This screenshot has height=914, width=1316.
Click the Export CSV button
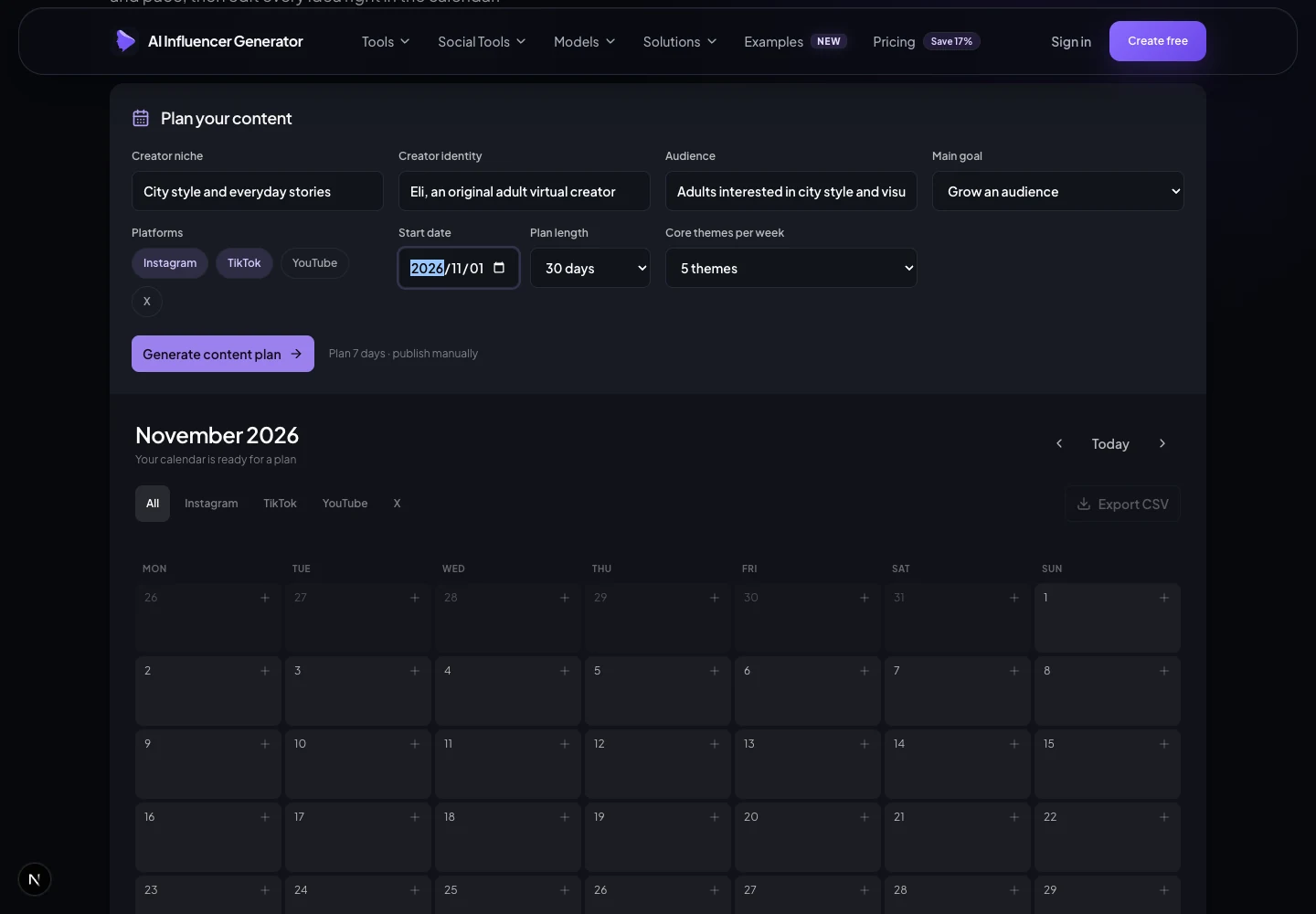tap(1123, 504)
